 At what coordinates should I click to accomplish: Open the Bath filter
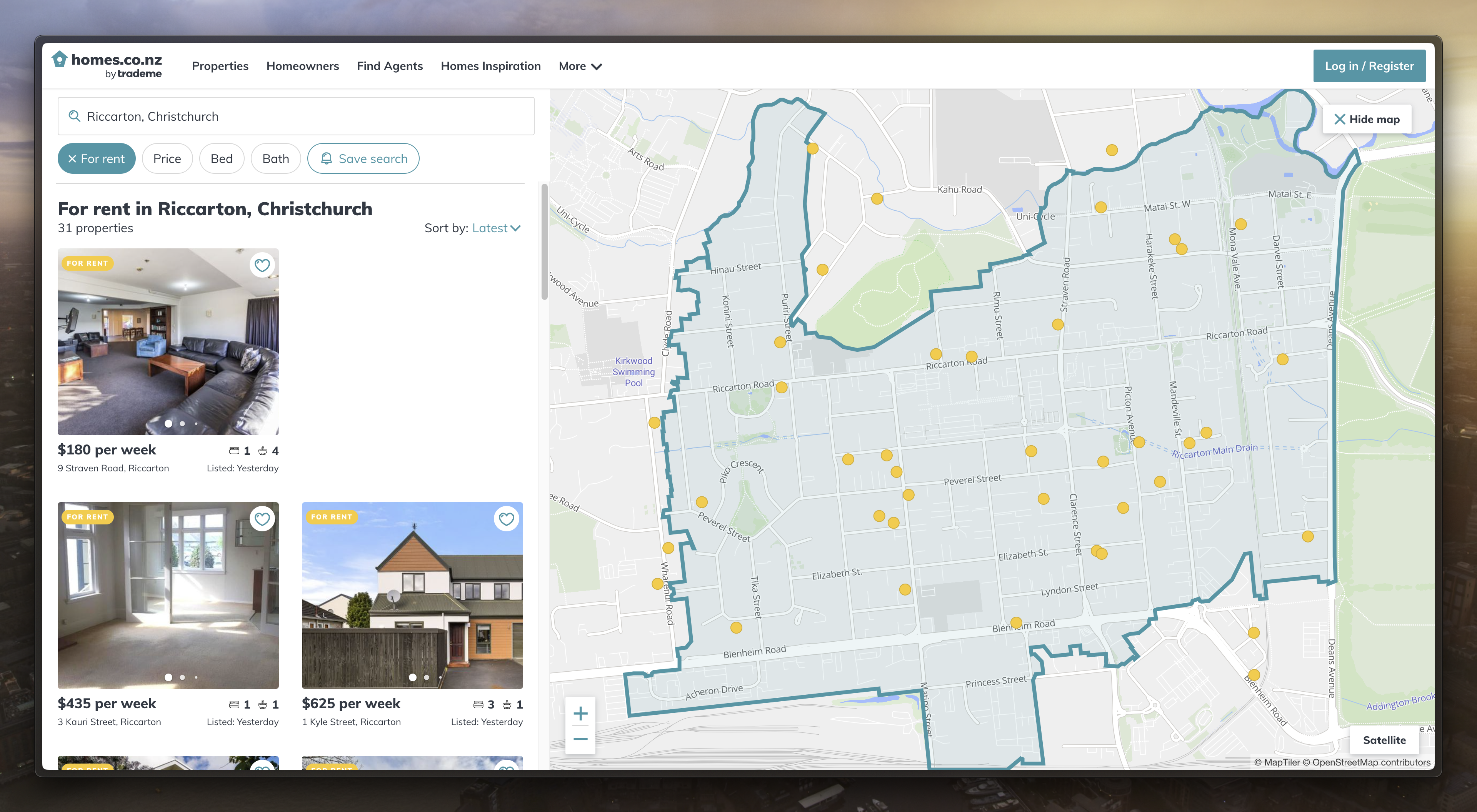click(x=276, y=159)
